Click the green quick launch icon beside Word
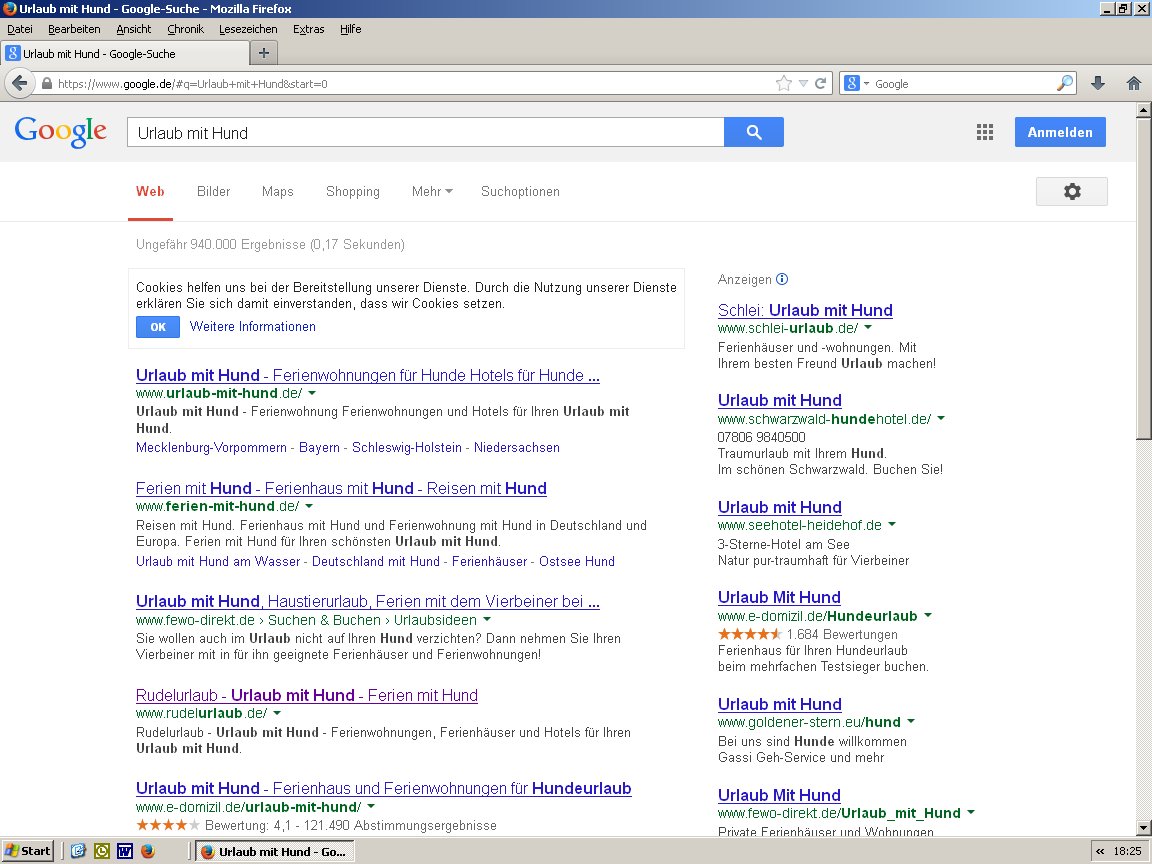1152x864 pixels. (x=102, y=851)
